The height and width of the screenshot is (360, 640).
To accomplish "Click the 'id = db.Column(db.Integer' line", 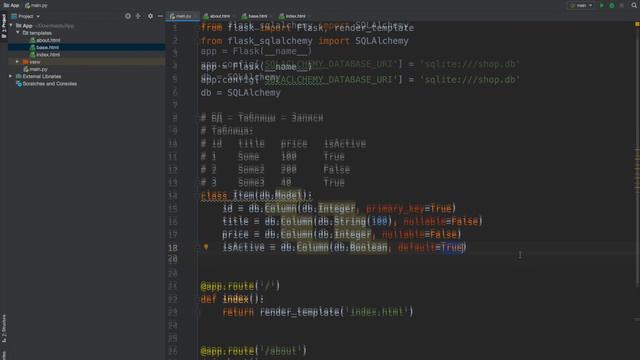I will click(x=339, y=209).
